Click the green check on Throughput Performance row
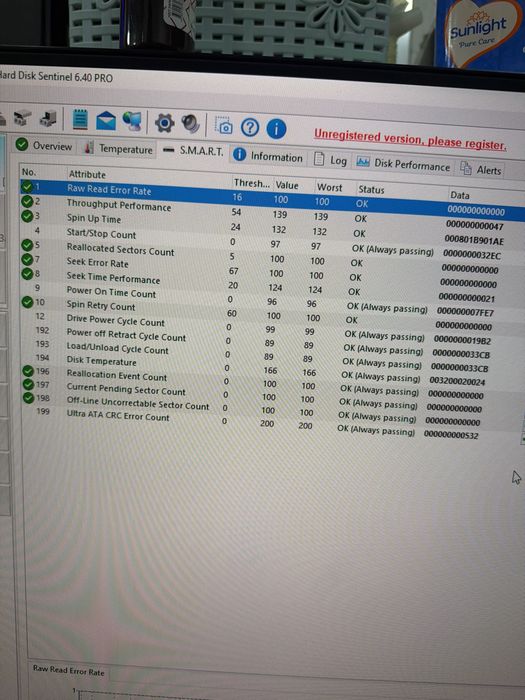 coord(27,201)
